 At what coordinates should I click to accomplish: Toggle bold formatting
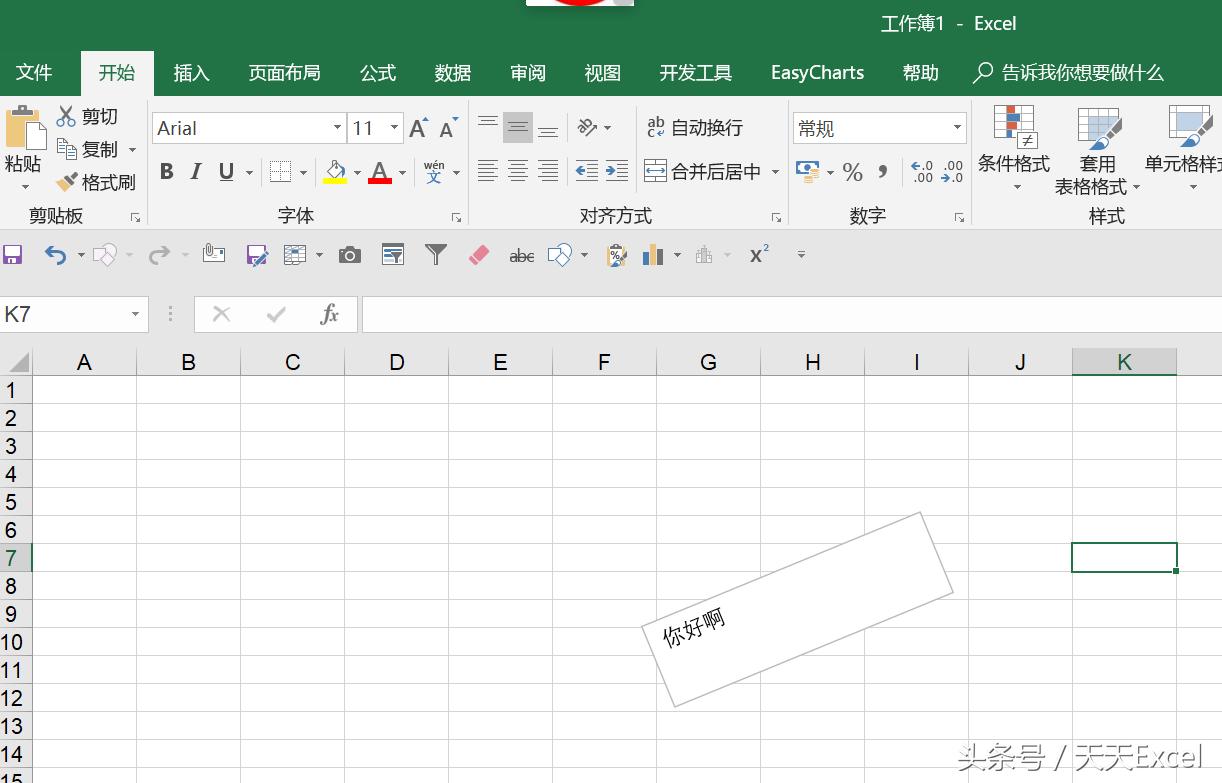166,171
